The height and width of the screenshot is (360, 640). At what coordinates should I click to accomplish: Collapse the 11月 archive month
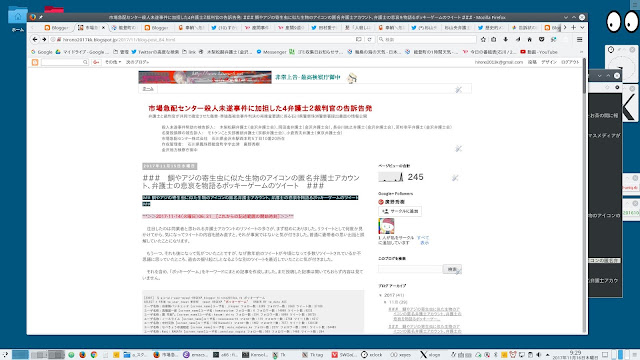pos(385,302)
